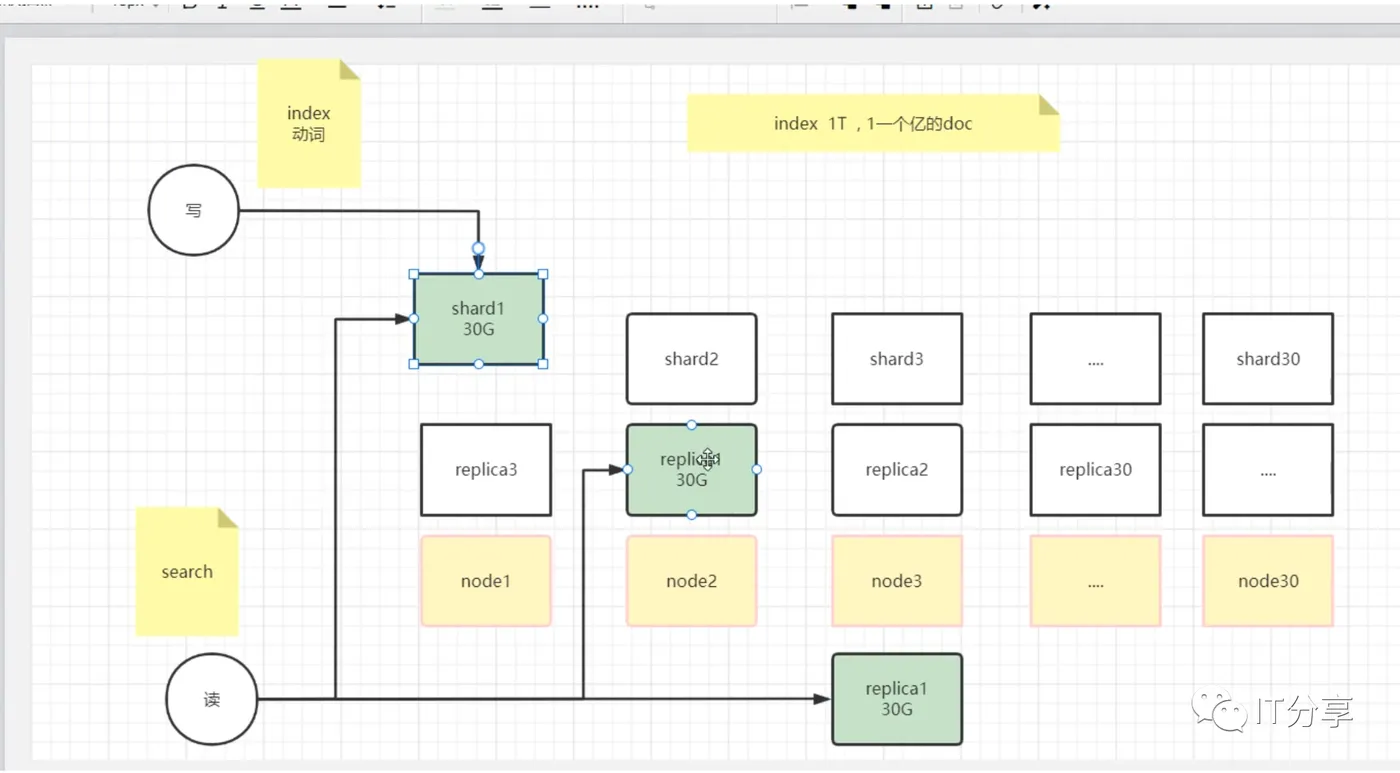Viewport: 1400px width, 773px height.
Task: Select the 写 circle shape
Action: coord(194,211)
